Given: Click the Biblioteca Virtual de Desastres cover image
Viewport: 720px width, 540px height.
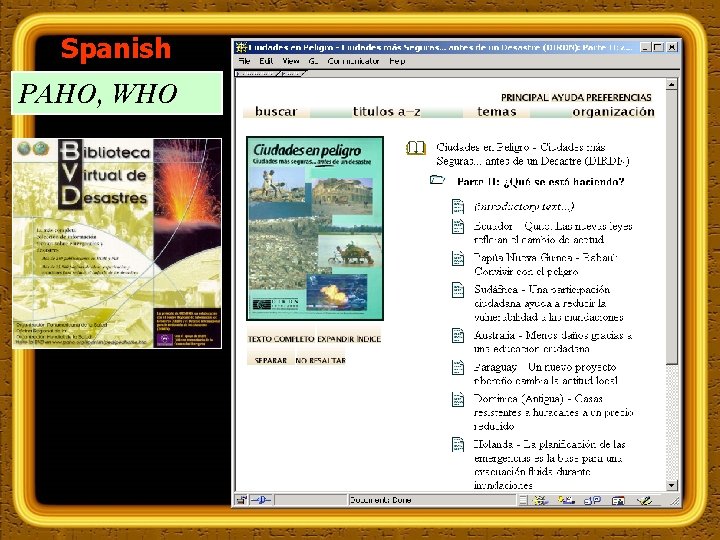Looking at the screenshot, I should 117,243.
